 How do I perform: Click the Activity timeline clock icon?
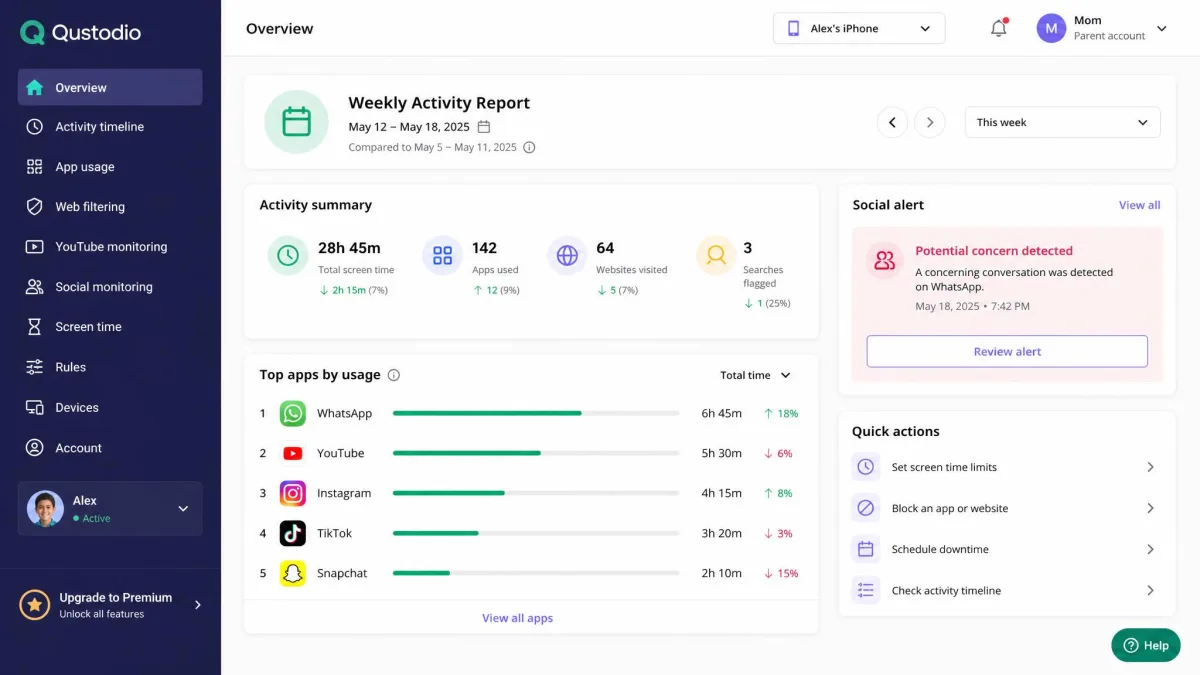pos(34,127)
